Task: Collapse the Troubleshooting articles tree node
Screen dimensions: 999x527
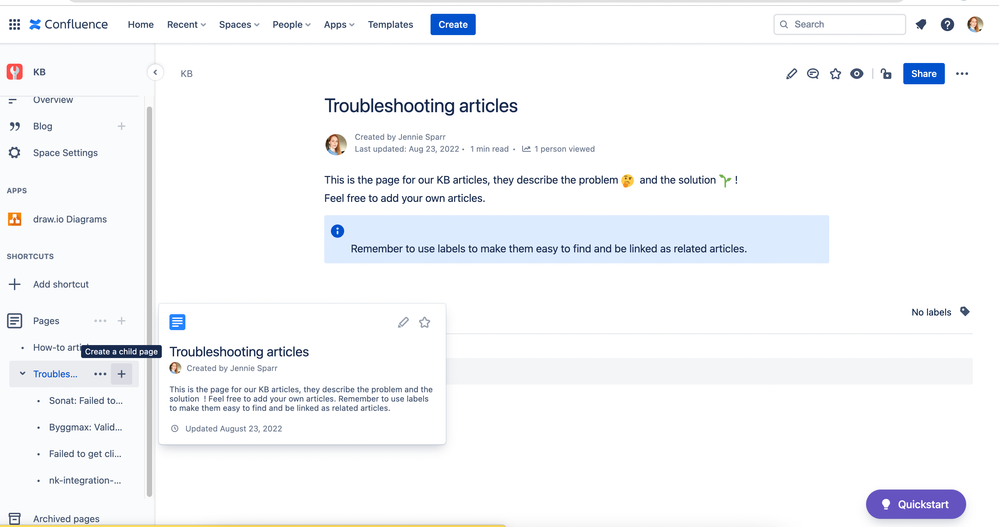Action: coord(22,374)
